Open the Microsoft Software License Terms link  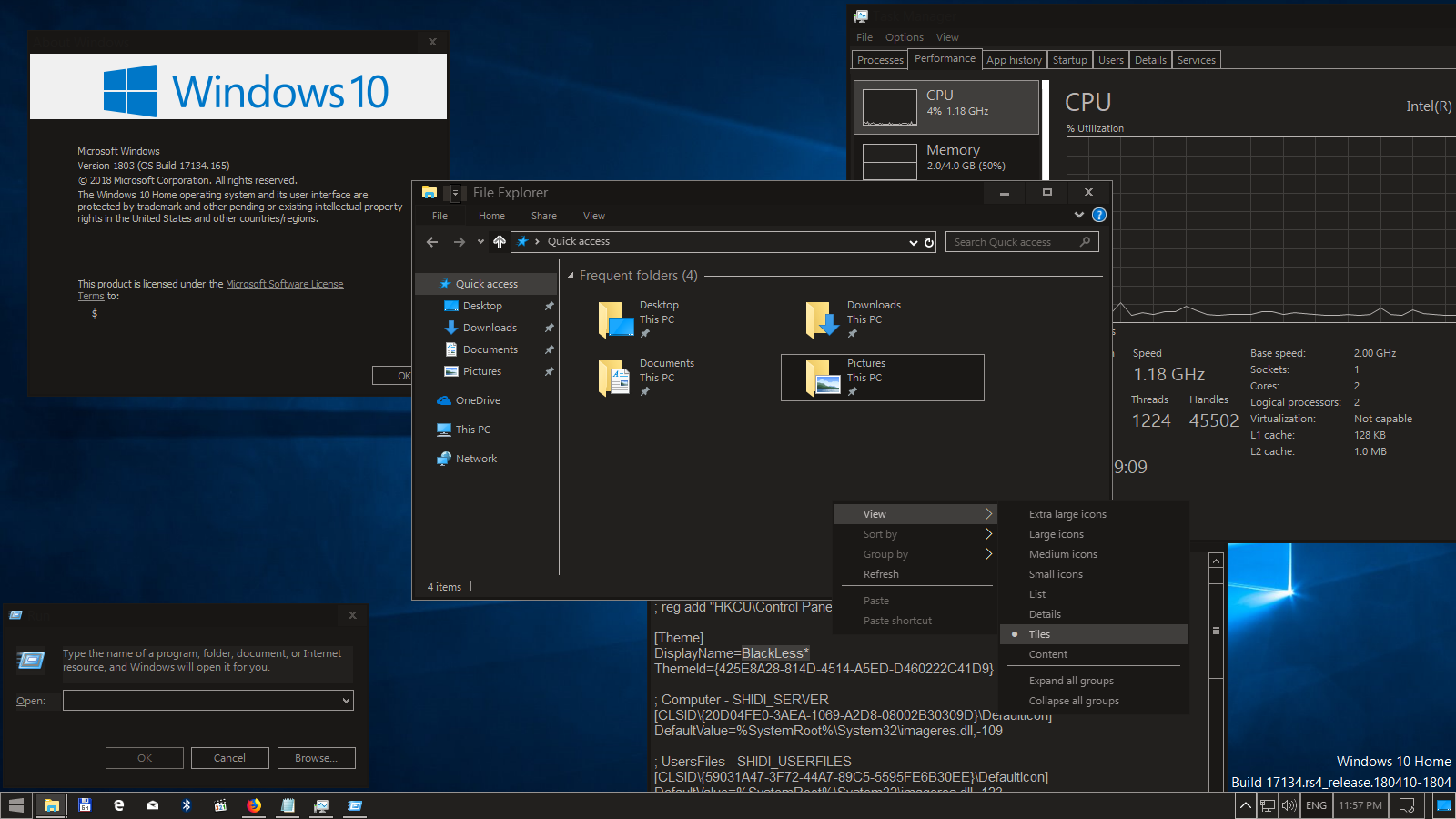(284, 284)
